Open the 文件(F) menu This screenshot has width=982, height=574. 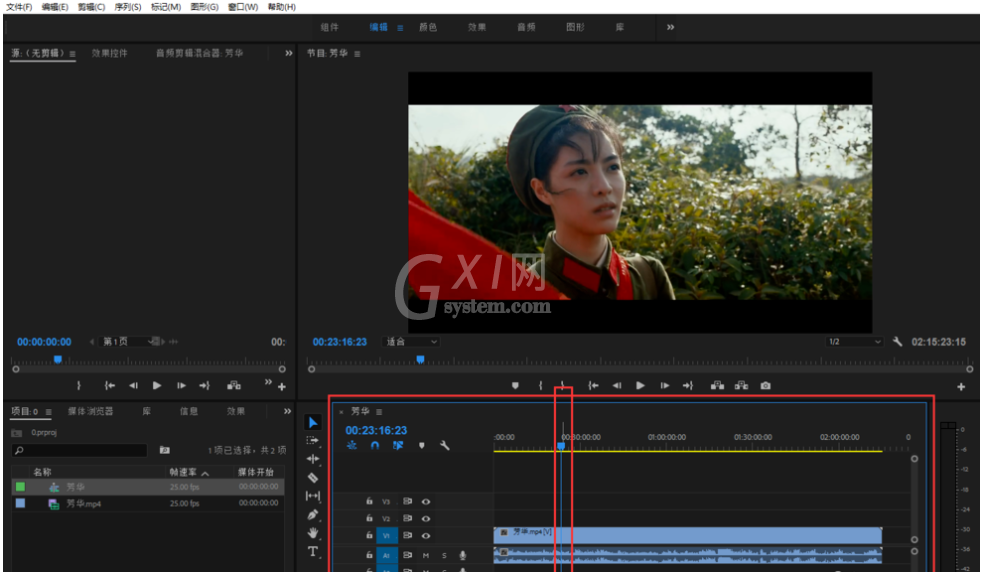19,7
